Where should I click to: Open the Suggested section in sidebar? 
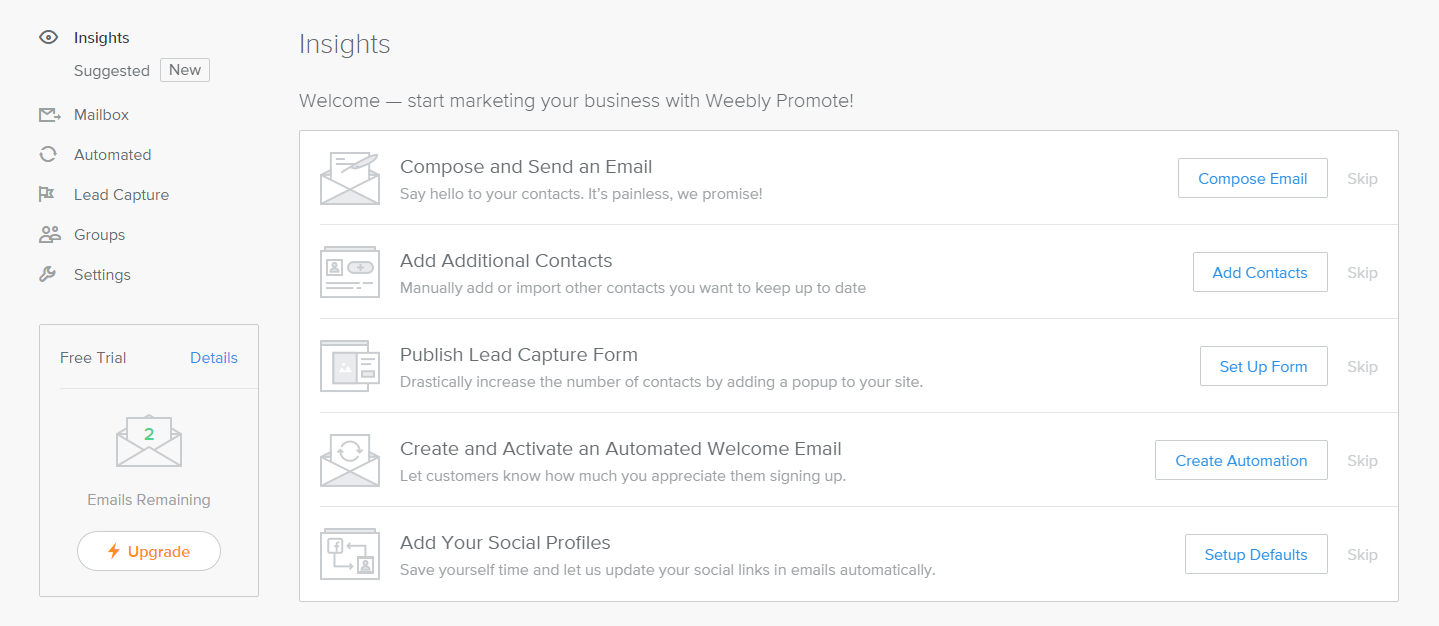(112, 71)
